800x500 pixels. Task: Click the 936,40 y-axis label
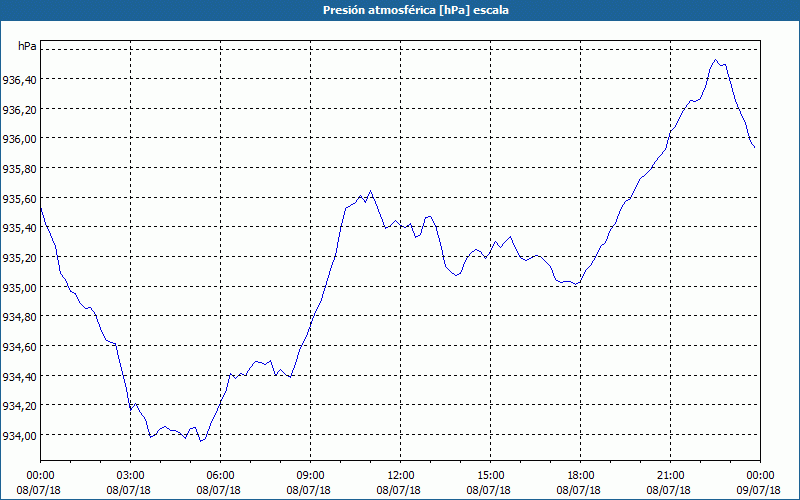click(x=19, y=80)
